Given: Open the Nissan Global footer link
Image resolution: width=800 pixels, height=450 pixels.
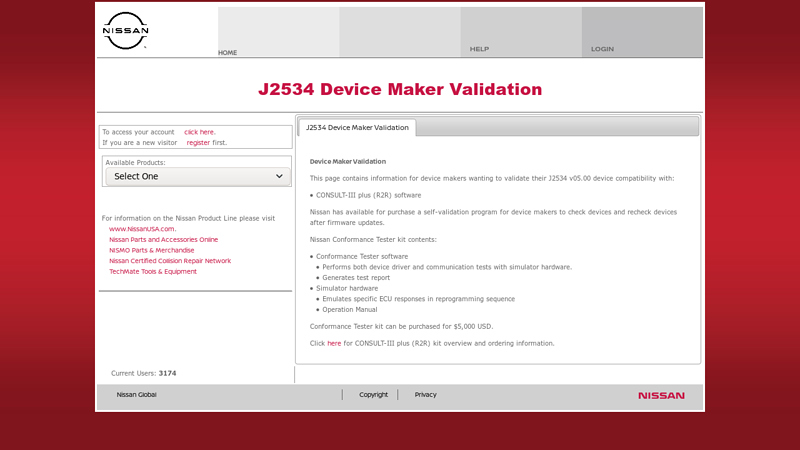Looking at the screenshot, I should point(136,394).
